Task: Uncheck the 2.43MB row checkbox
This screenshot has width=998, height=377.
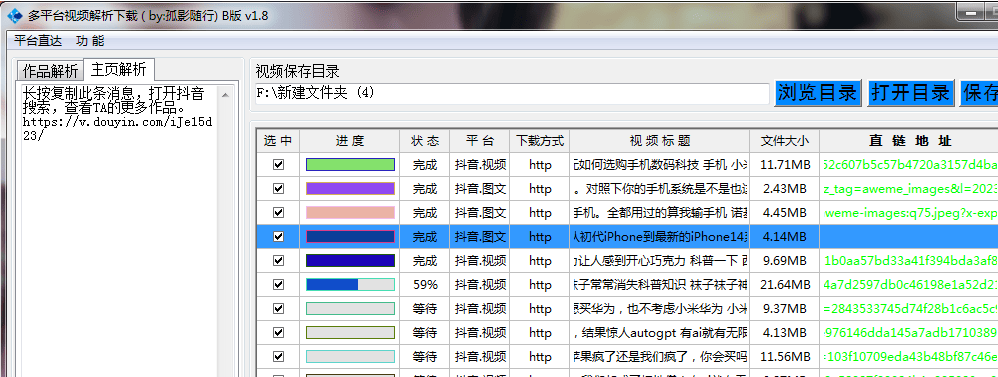Action: tap(278, 188)
